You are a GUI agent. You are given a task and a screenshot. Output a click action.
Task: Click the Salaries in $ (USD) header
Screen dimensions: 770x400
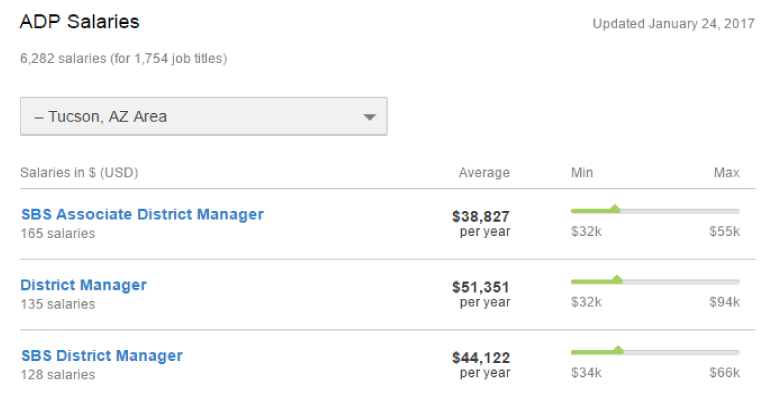[79, 173]
